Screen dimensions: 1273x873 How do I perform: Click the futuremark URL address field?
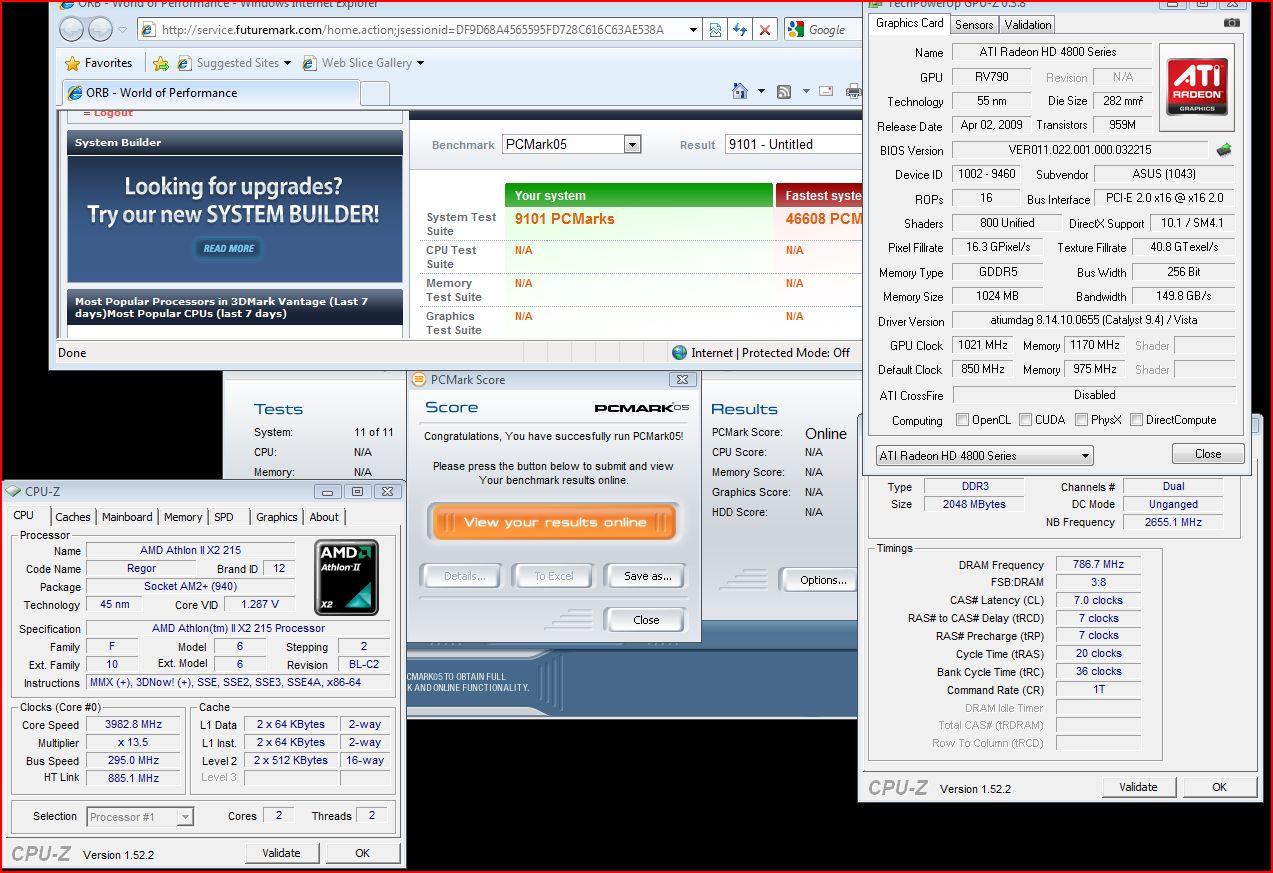tap(412, 30)
